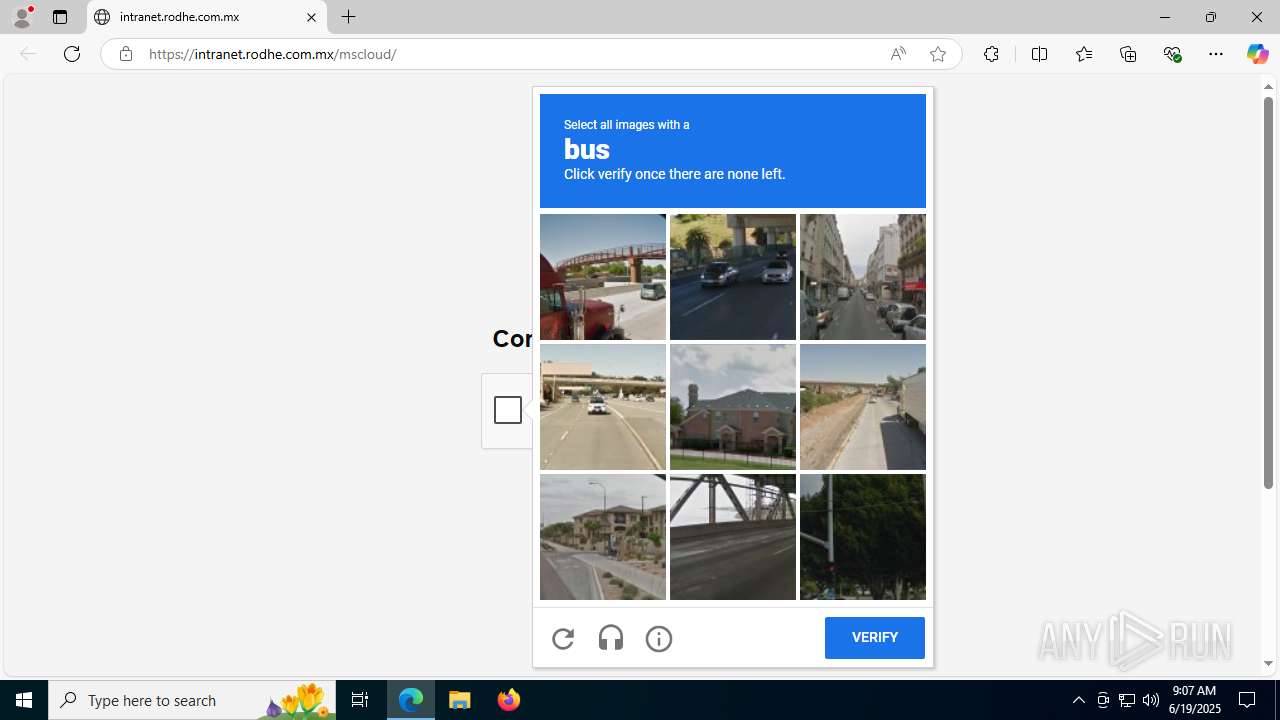Switch to intranet.rodhe.com.mx tab

pos(207,17)
